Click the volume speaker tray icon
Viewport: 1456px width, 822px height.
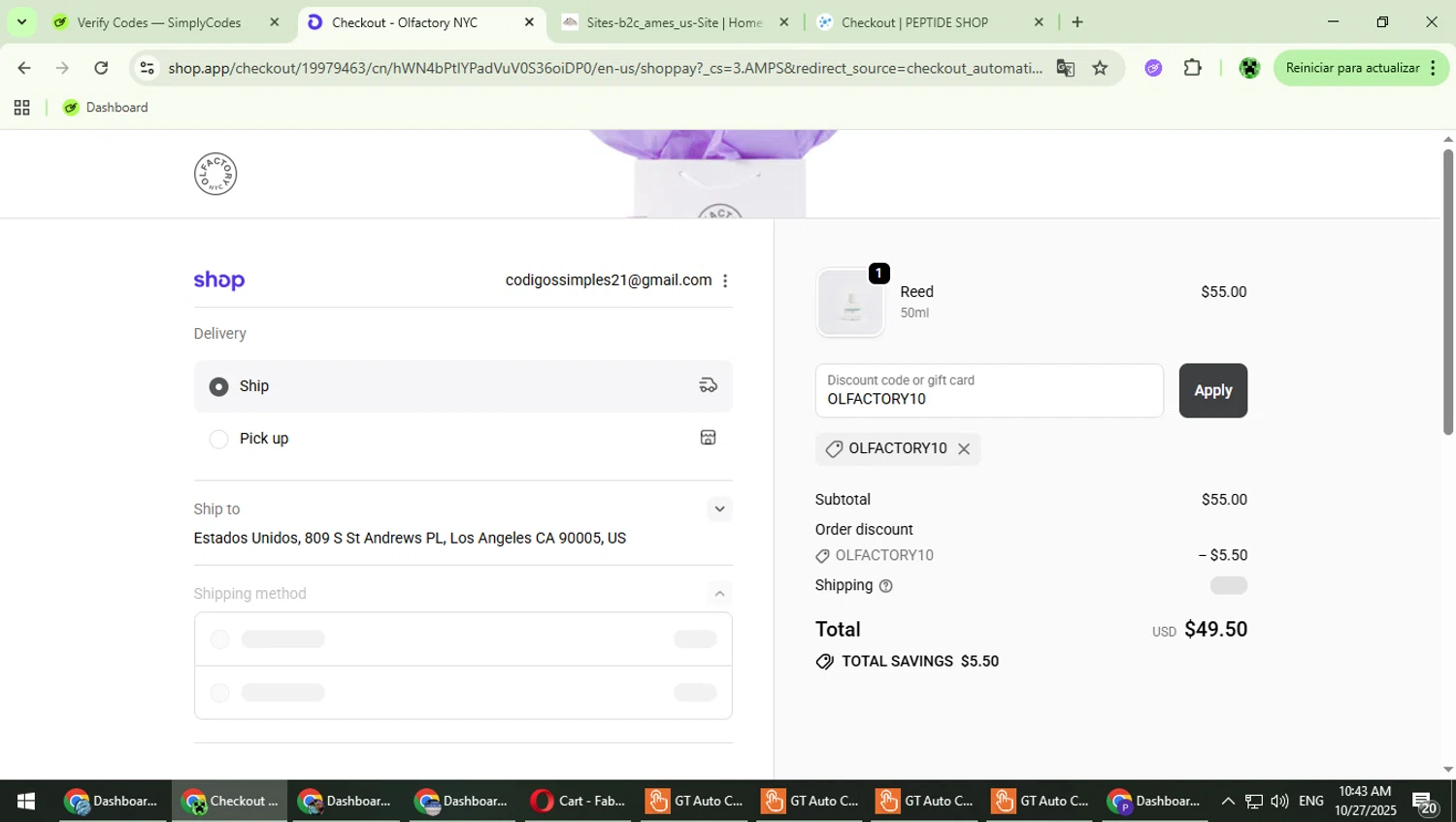[1279, 801]
